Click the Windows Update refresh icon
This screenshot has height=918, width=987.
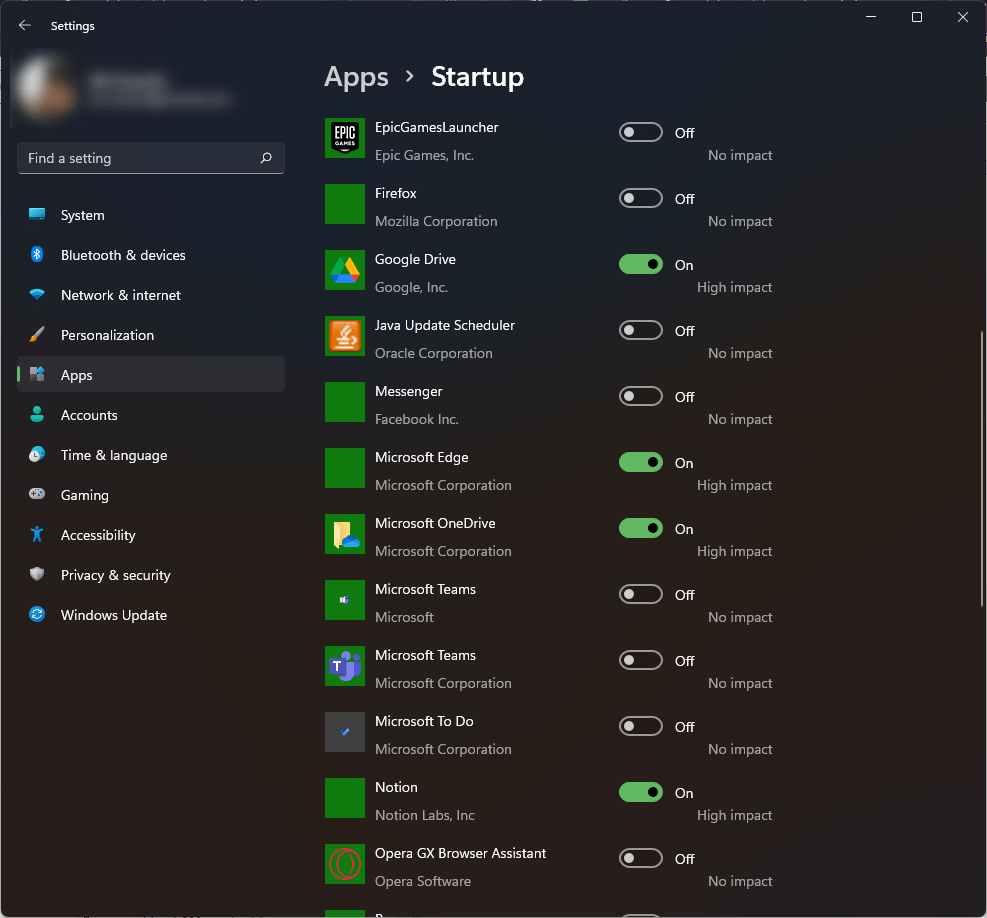37,614
